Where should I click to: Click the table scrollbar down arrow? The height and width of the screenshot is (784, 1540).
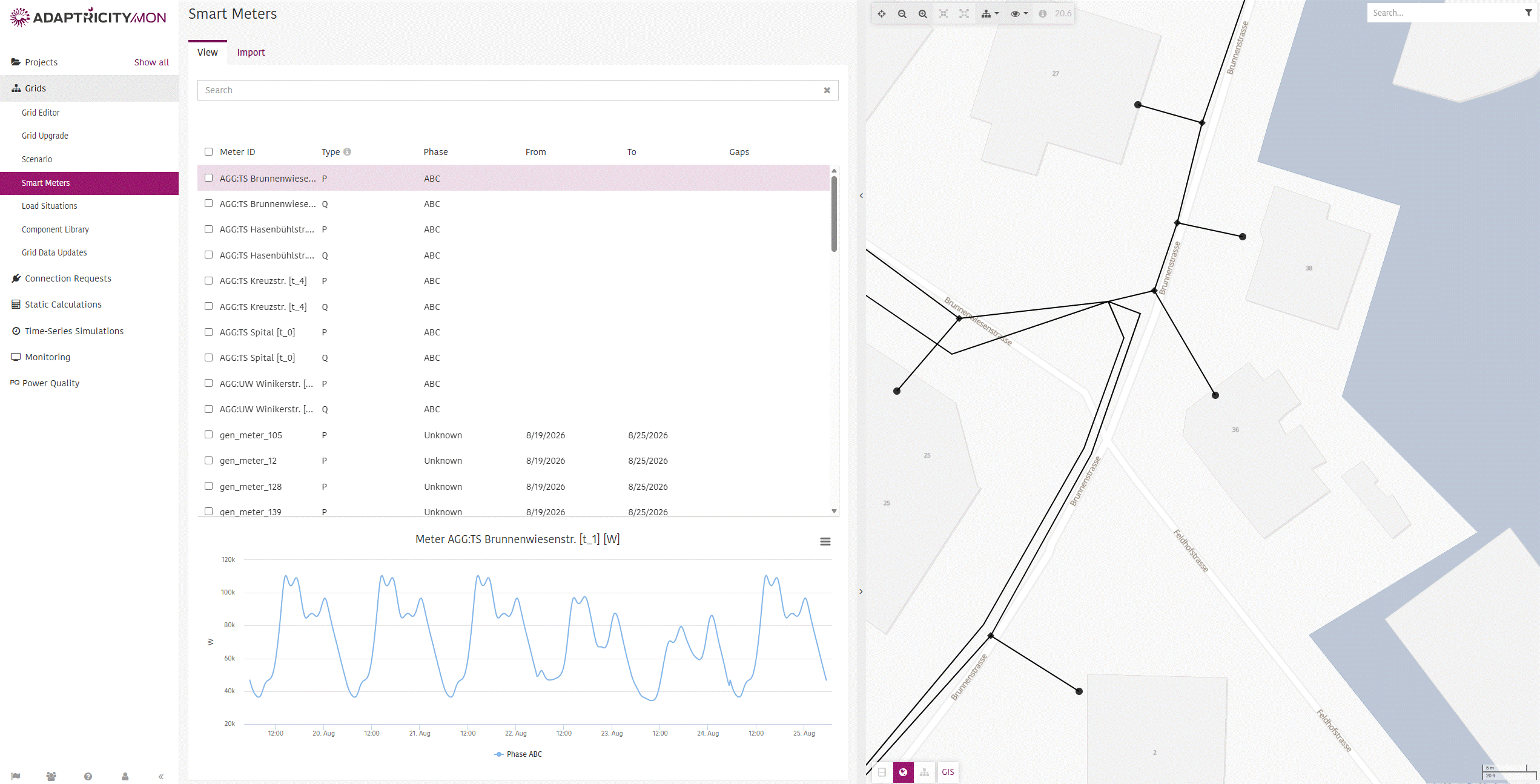point(834,512)
